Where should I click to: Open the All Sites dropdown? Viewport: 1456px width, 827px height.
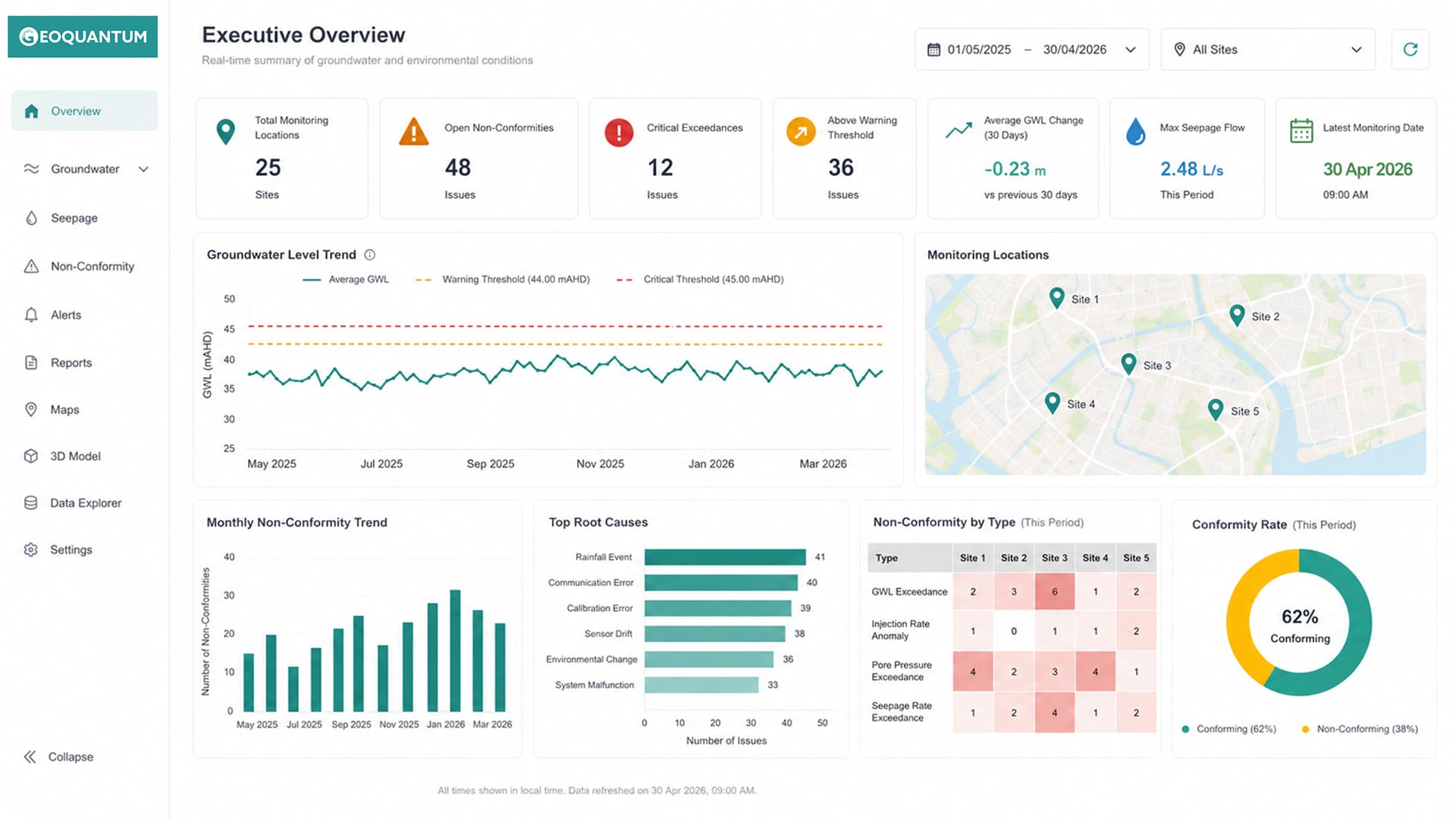pyautogui.click(x=1267, y=49)
